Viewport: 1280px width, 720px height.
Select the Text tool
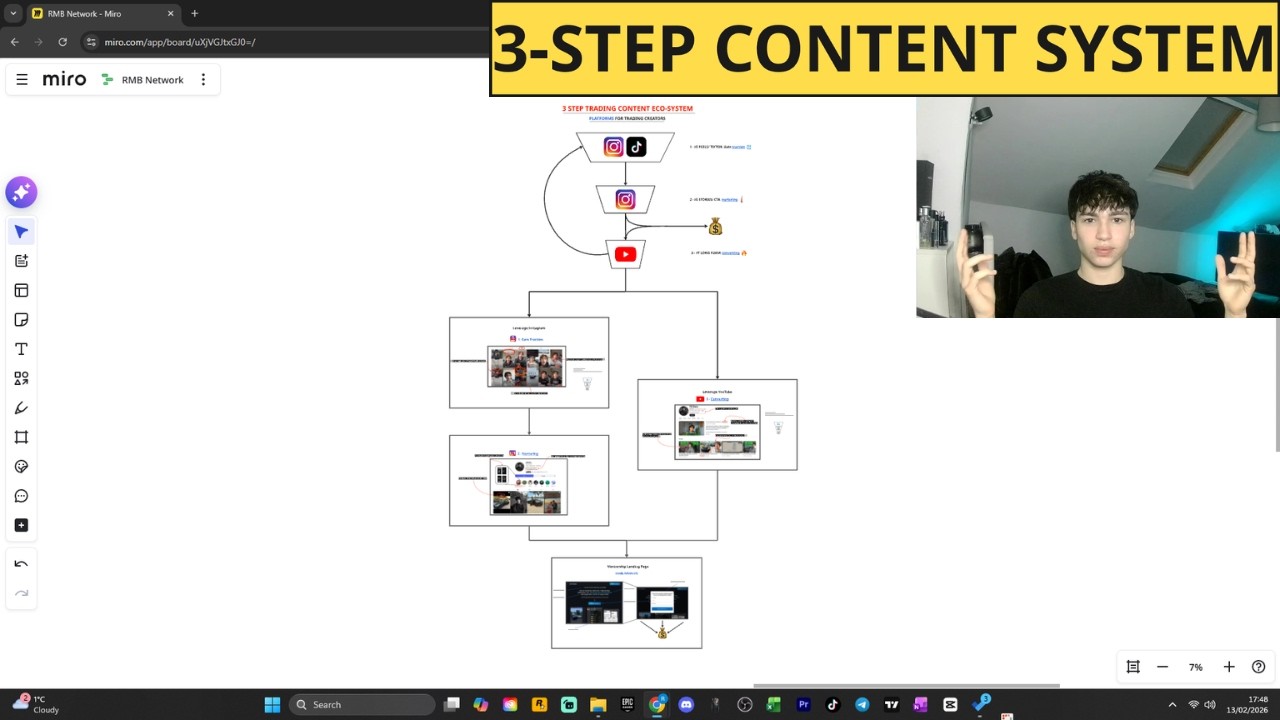point(21,349)
